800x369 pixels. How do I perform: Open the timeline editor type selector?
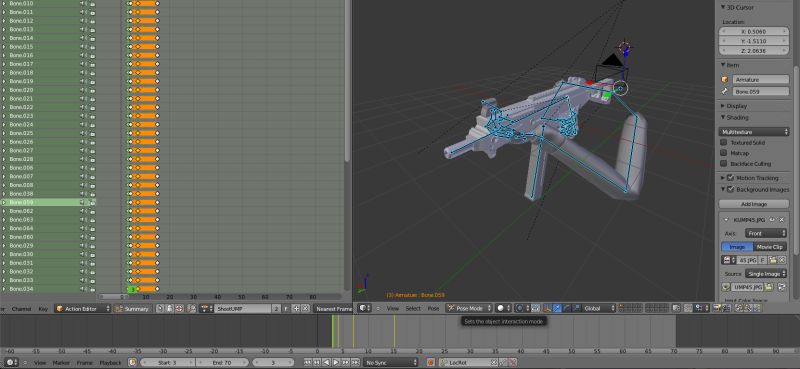[10, 362]
